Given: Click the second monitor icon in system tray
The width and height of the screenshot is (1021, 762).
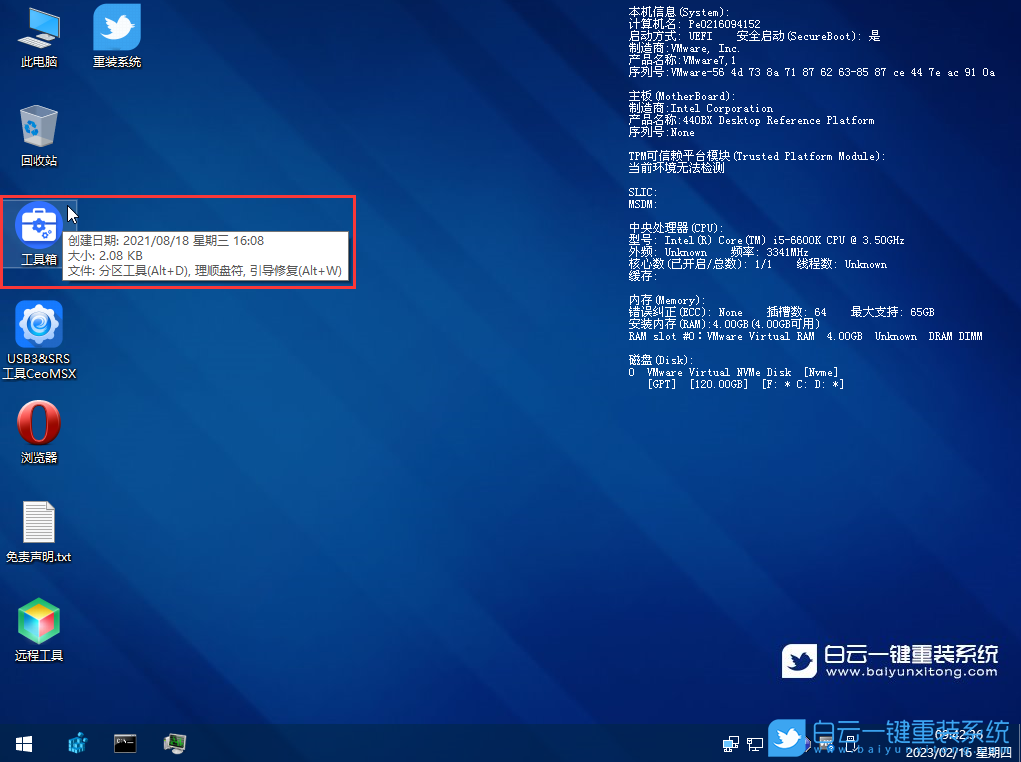Looking at the screenshot, I should pyautogui.click(x=755, y=744).
